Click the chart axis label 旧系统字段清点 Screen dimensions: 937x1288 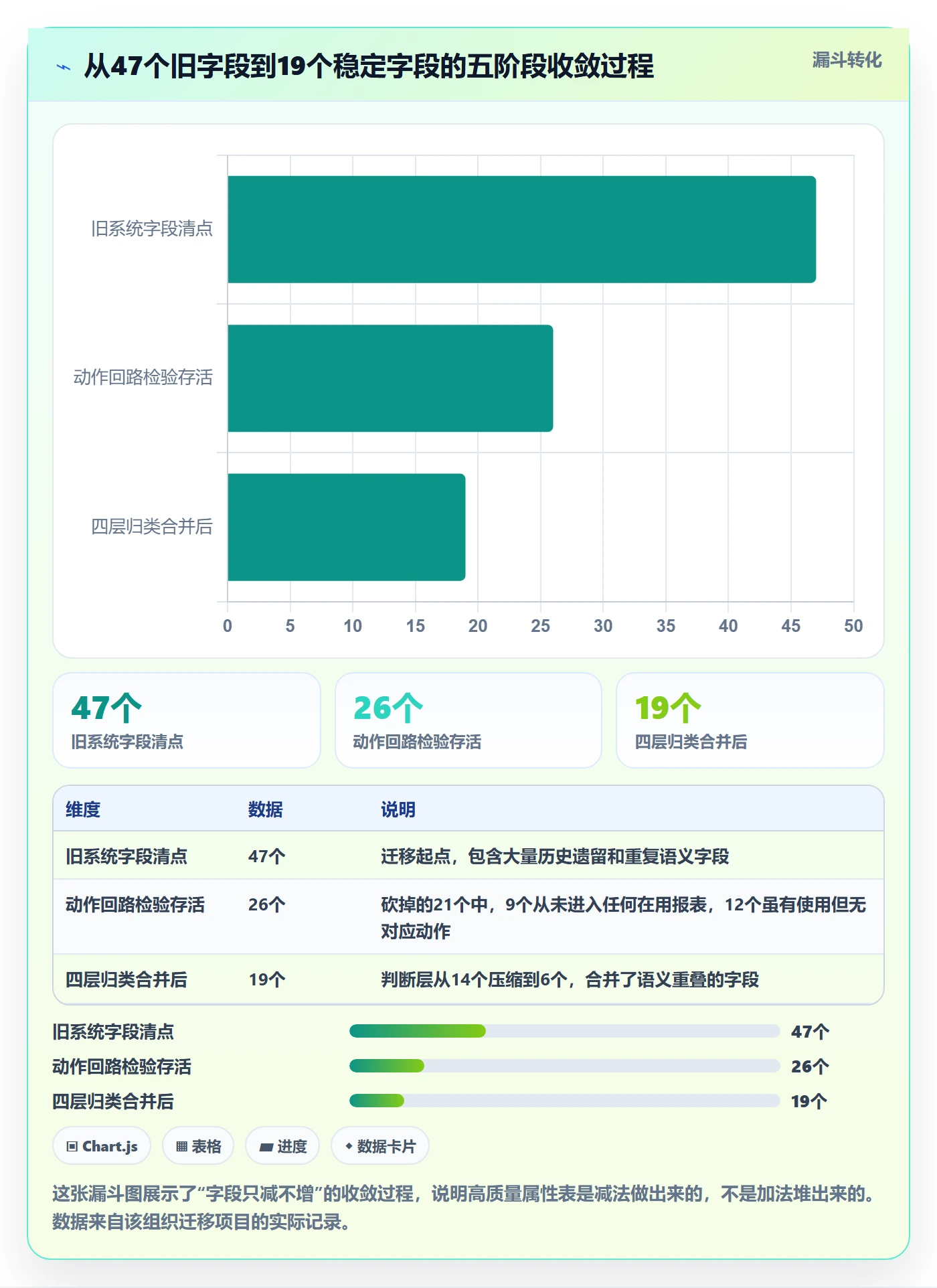point(152,229)
